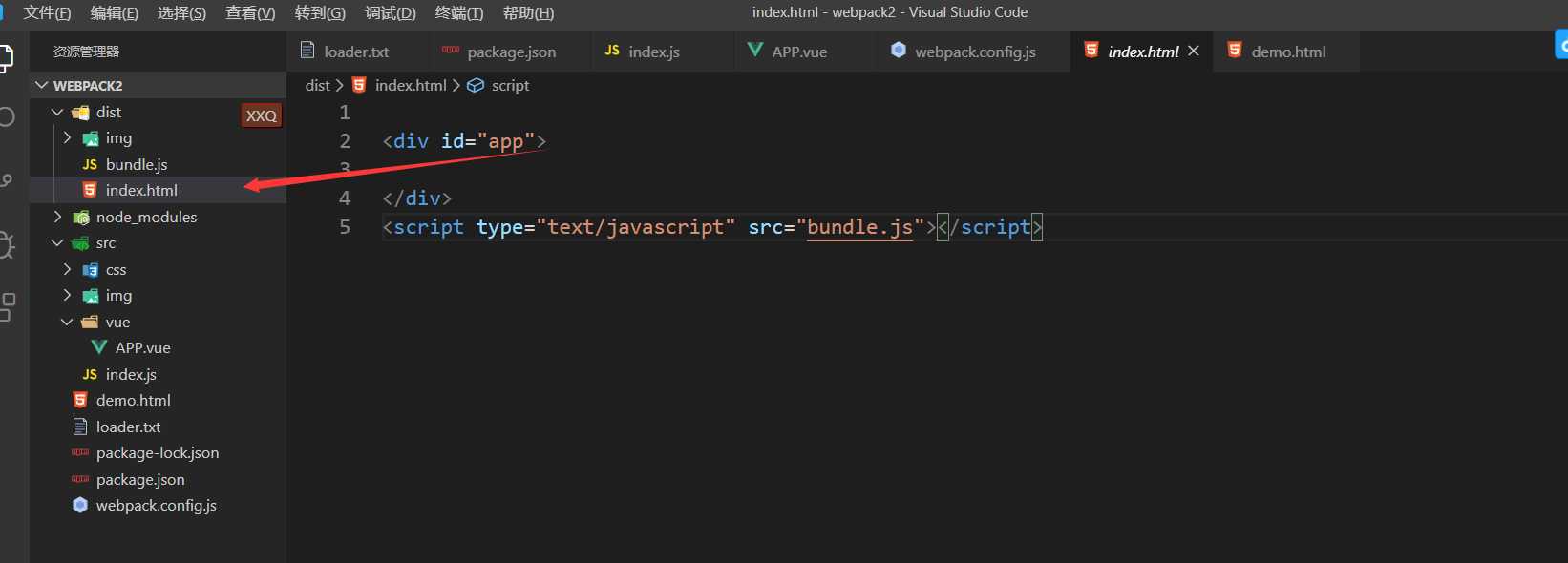This screenshot has height=563, width=1568.
Task: Click the text file icon beside loader.txt in tree
Action: pyautogui.click(x=80, y=427)
